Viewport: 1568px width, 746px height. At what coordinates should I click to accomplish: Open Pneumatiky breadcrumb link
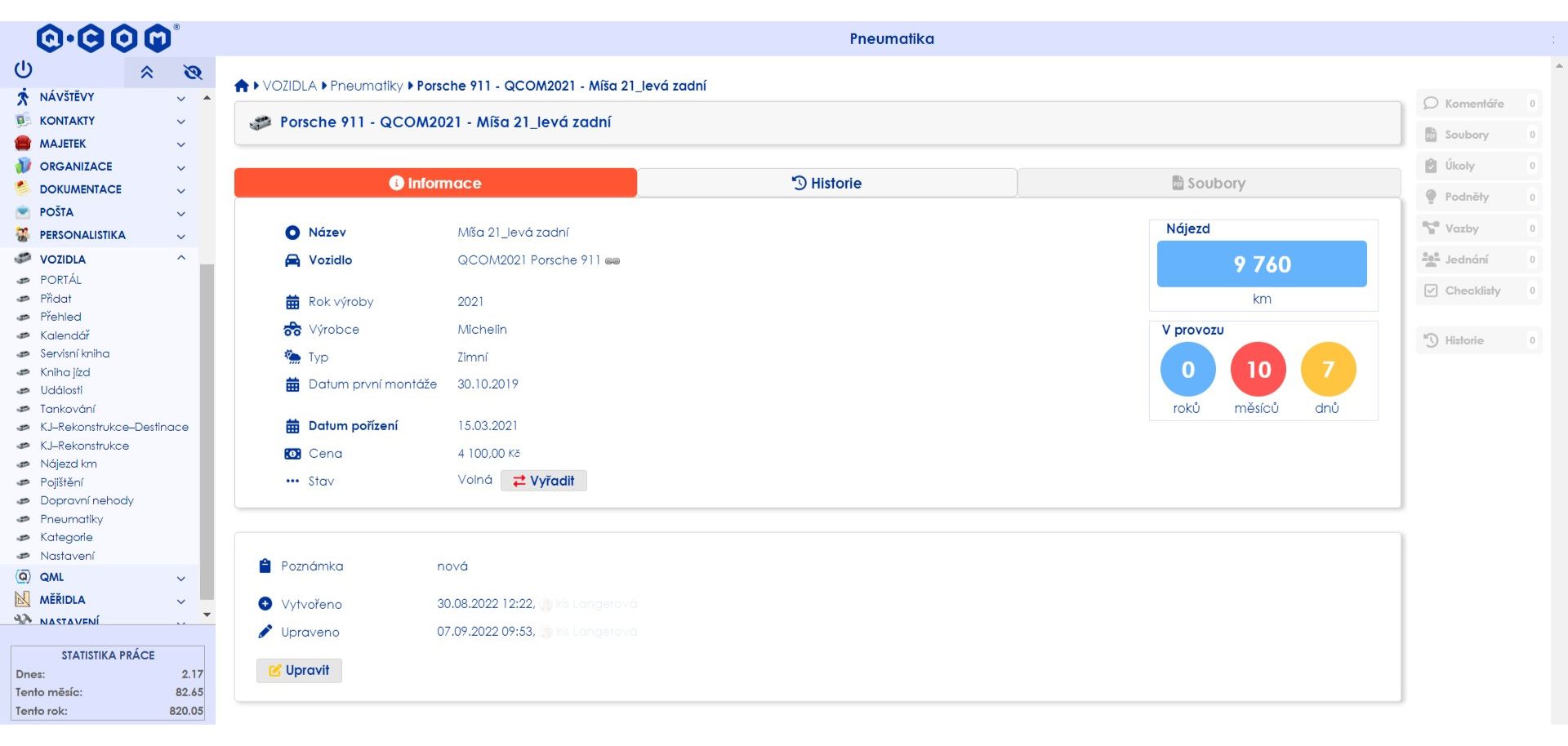pos(367,86)
